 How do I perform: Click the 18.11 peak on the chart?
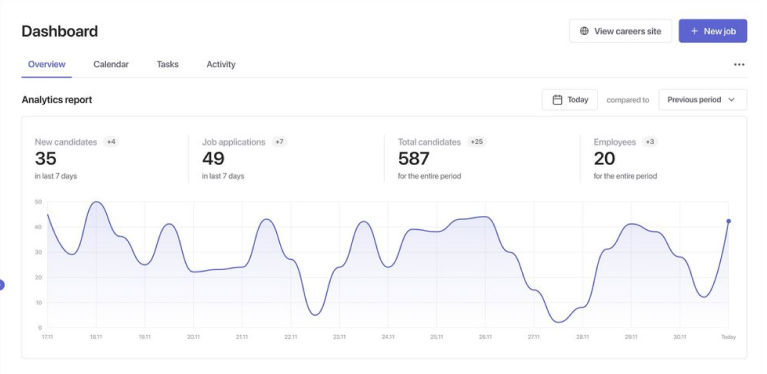96,201
